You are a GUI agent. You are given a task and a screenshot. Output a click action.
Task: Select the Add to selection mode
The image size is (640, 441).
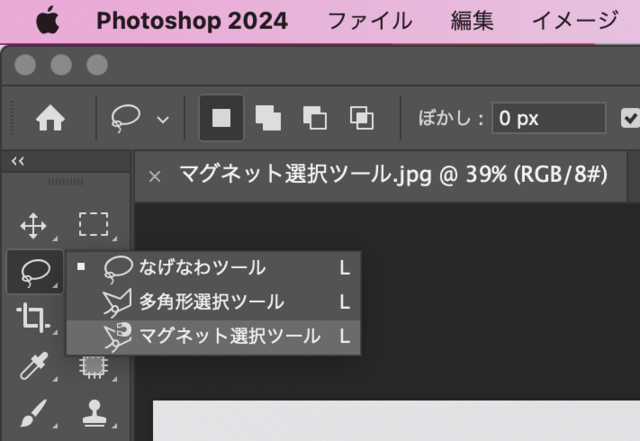click(x=268, y=118)
